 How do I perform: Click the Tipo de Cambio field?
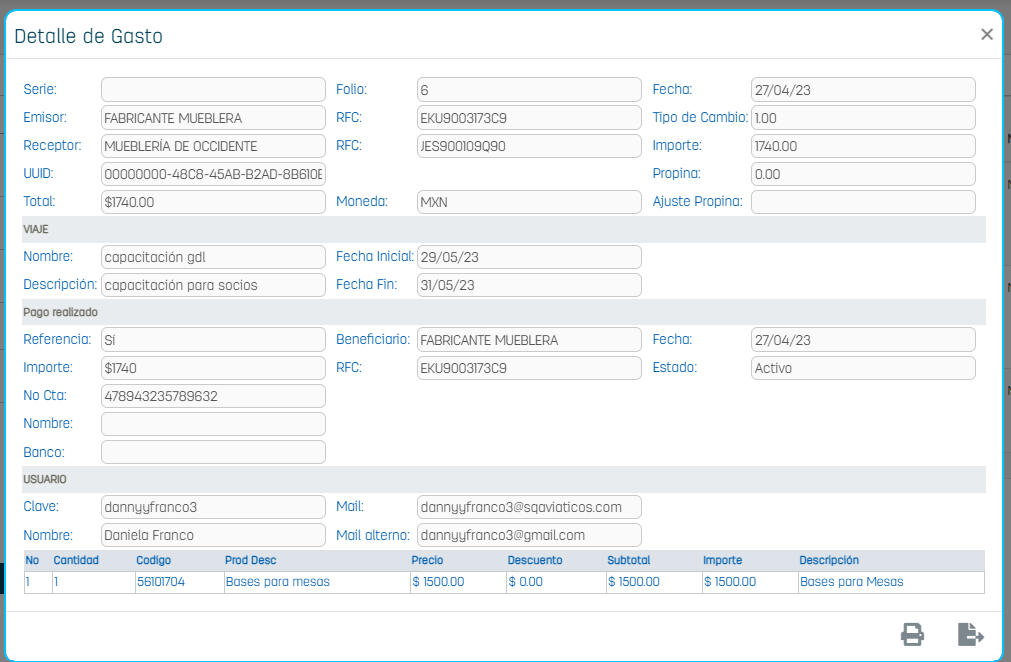(862, 118)
